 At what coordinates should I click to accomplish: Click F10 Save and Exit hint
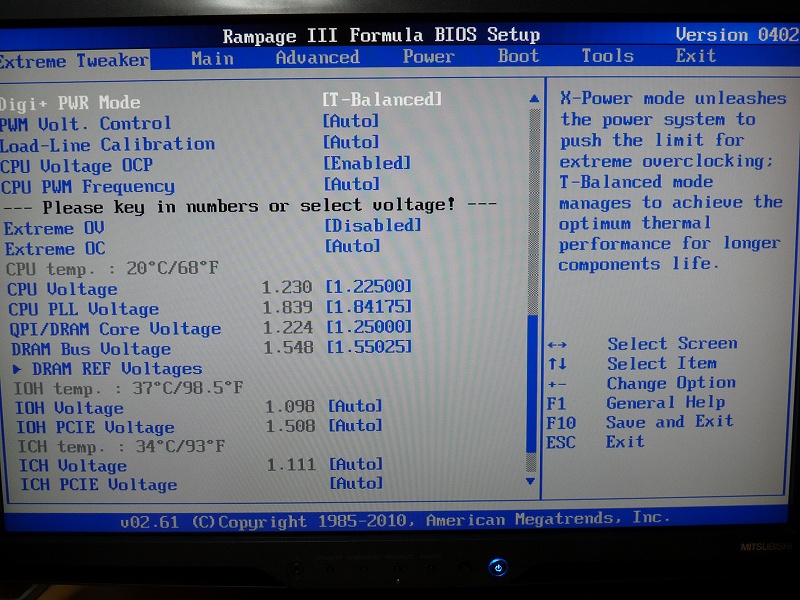click(640, 422)
